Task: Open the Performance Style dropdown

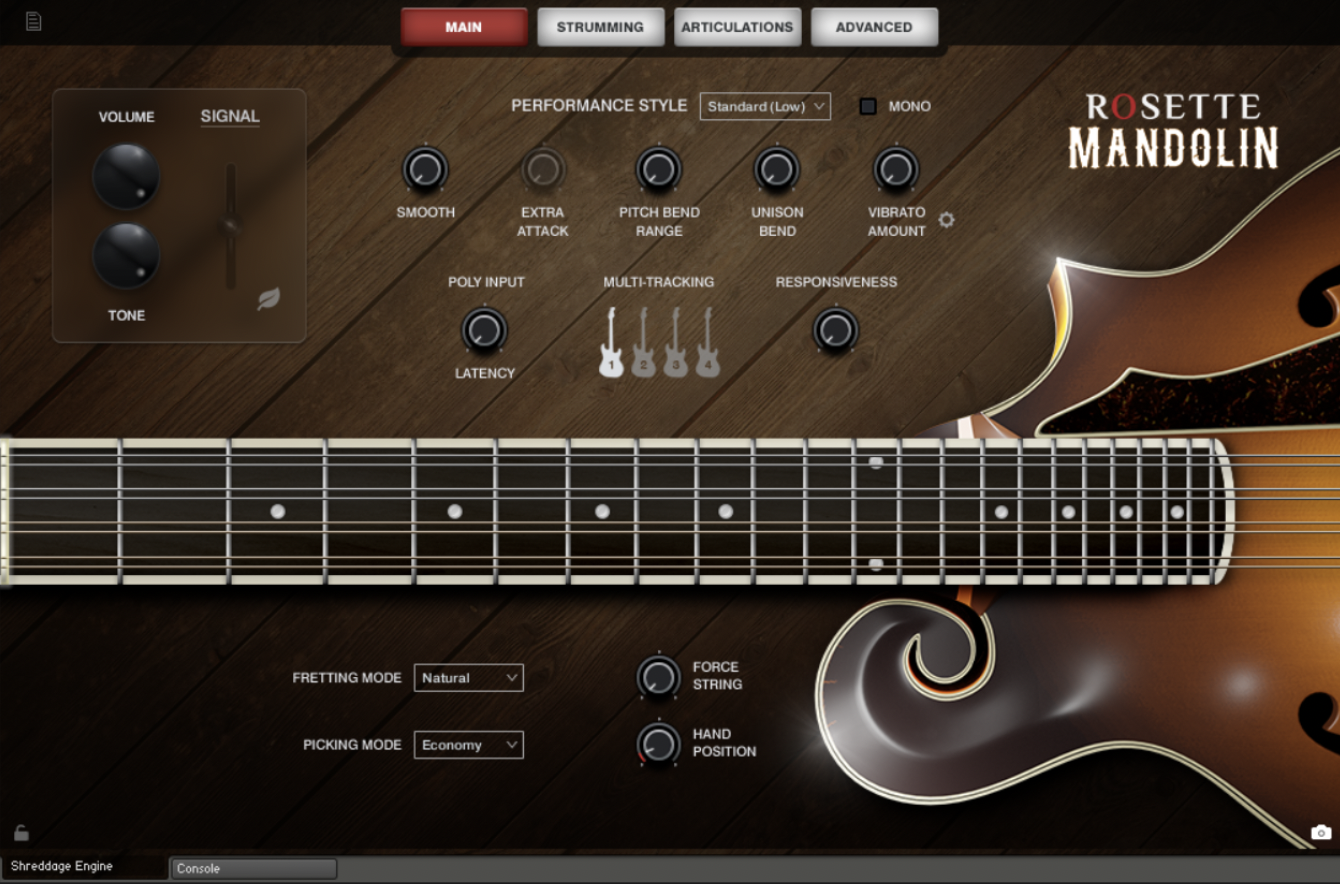Action: [x=765, y=106]
